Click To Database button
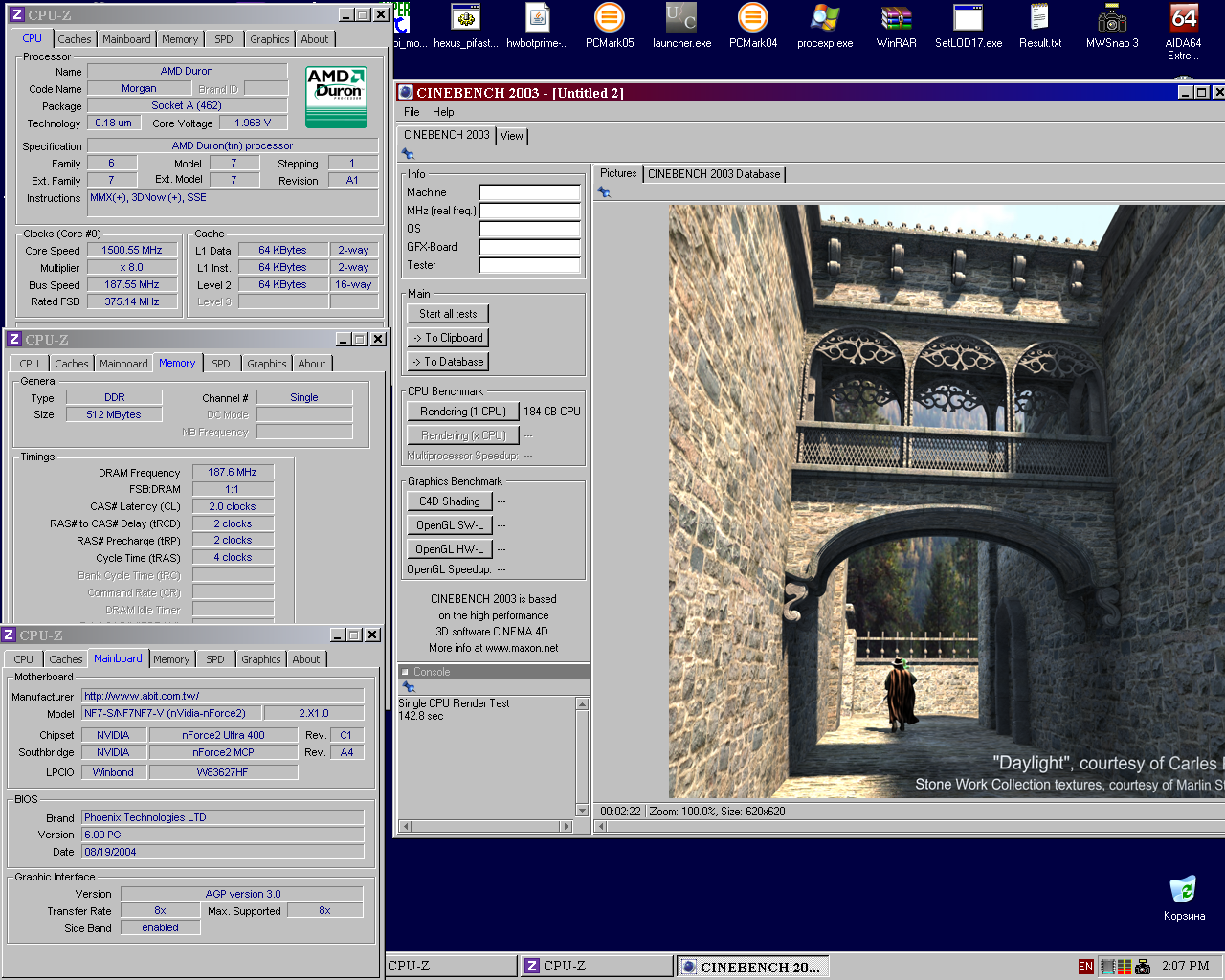Image resolution: width=1225 pixels, height=980 pixels. (448, 362)
